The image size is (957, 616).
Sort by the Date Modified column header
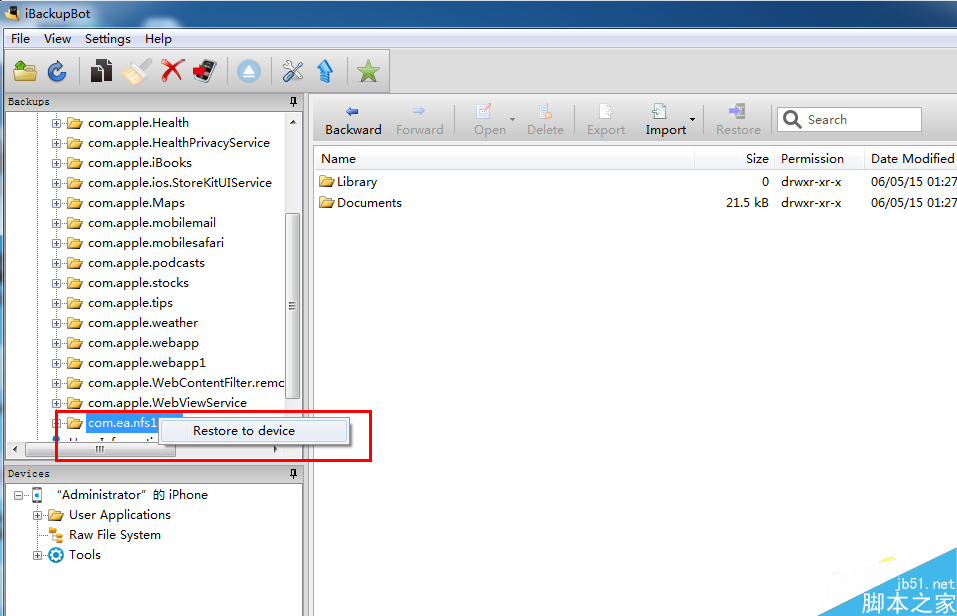click(911, 159)
